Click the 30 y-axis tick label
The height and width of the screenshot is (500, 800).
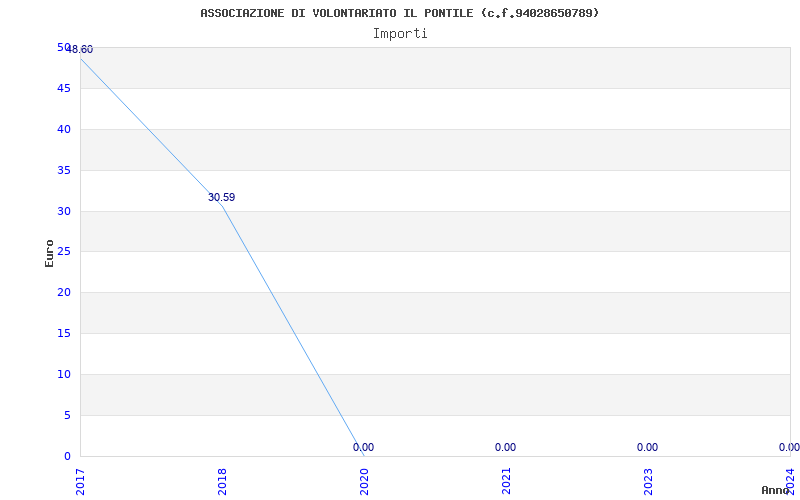pos(64,211)
